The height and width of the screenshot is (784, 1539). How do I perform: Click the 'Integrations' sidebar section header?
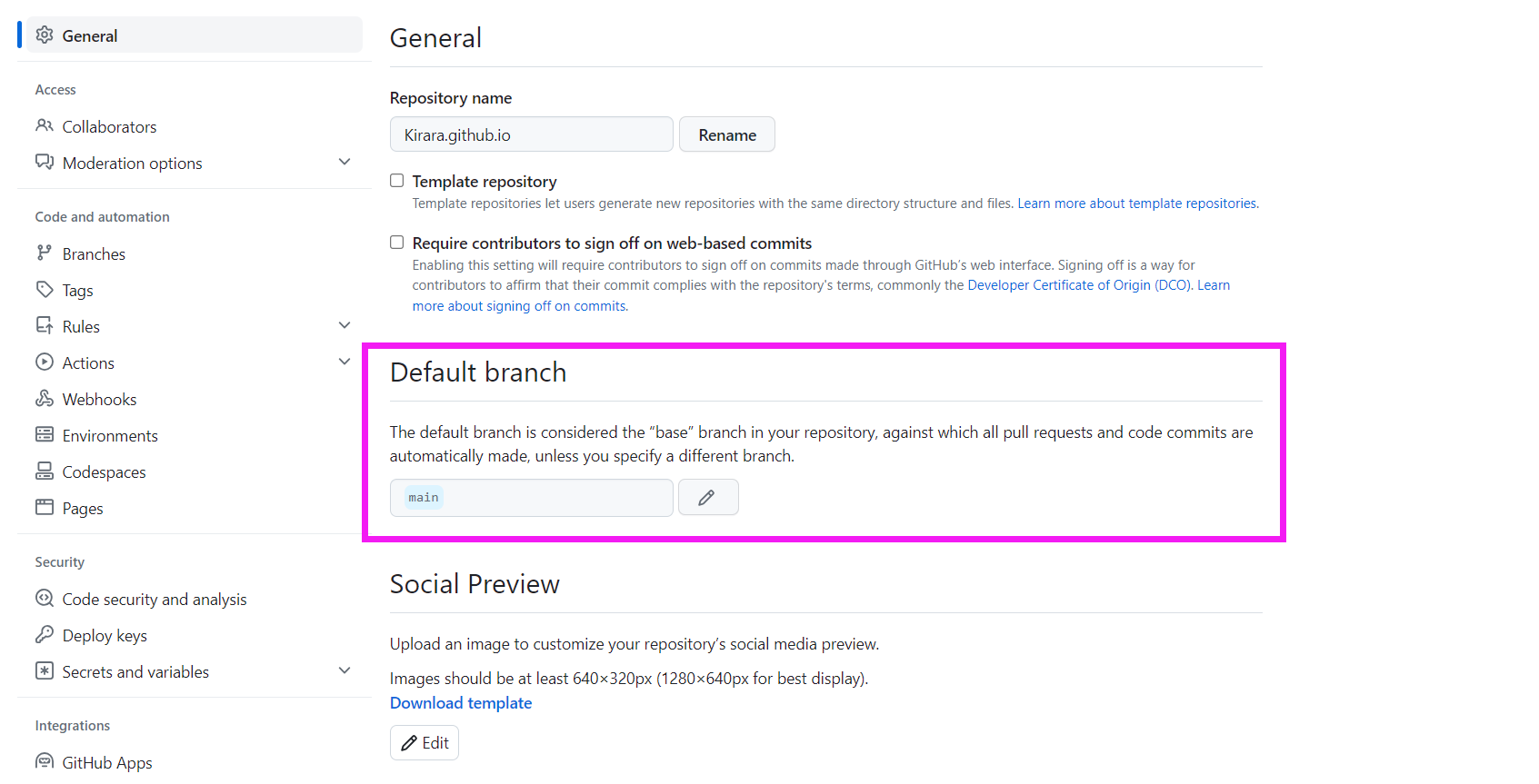click(x=73, y=726)
